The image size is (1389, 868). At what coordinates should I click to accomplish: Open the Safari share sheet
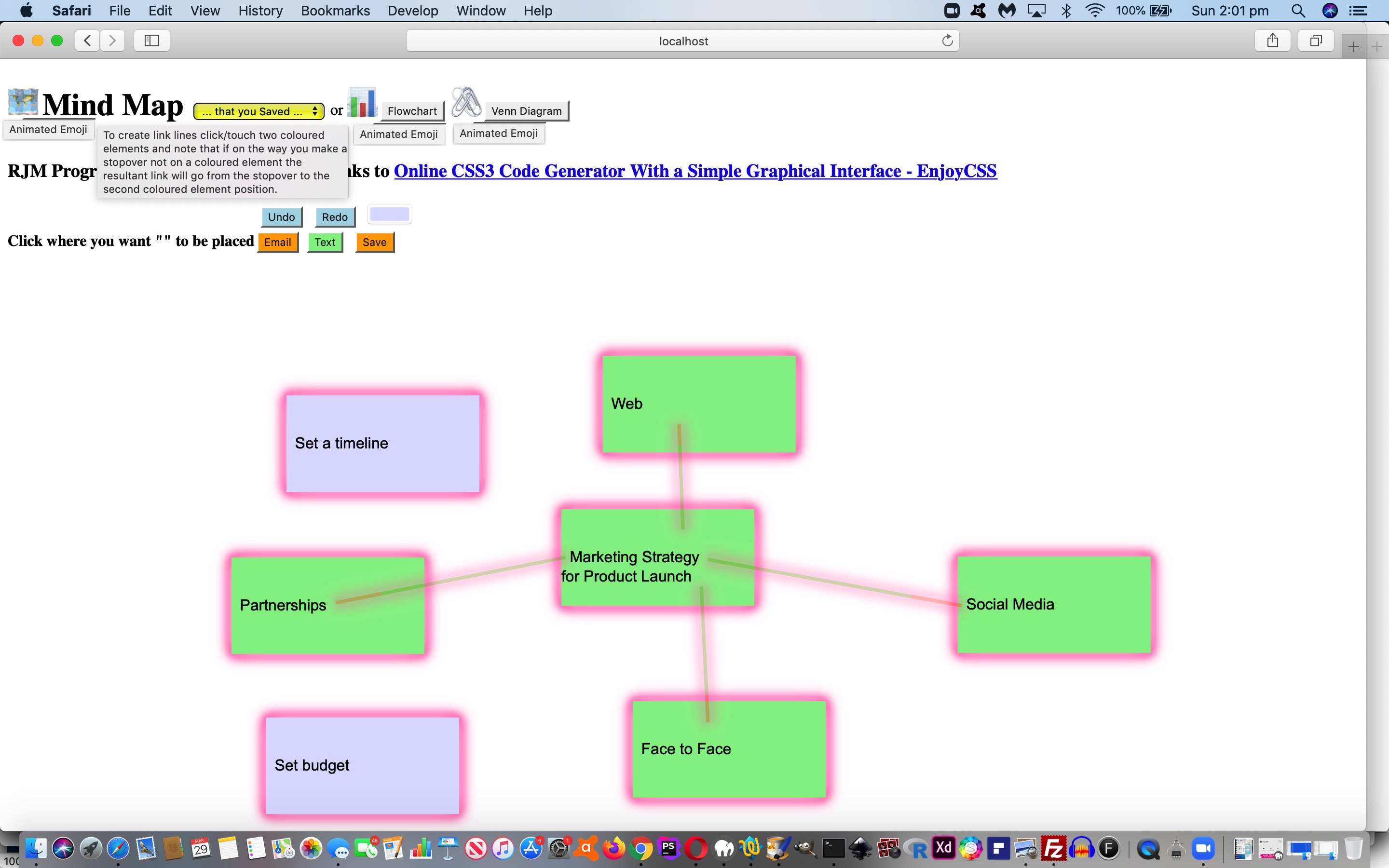pos(1272,40)
